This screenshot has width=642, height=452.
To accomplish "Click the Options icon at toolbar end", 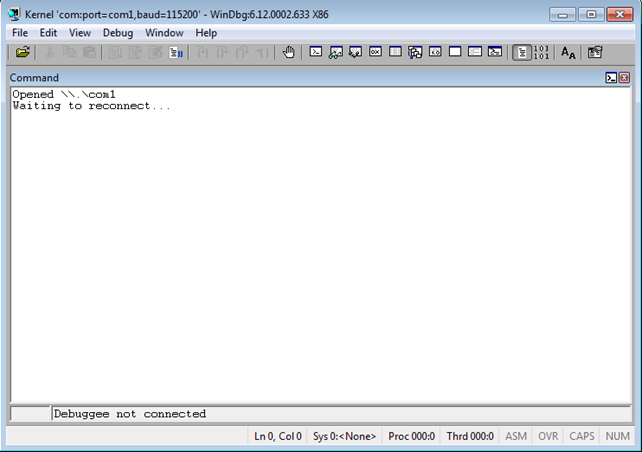I will point(595,53).
